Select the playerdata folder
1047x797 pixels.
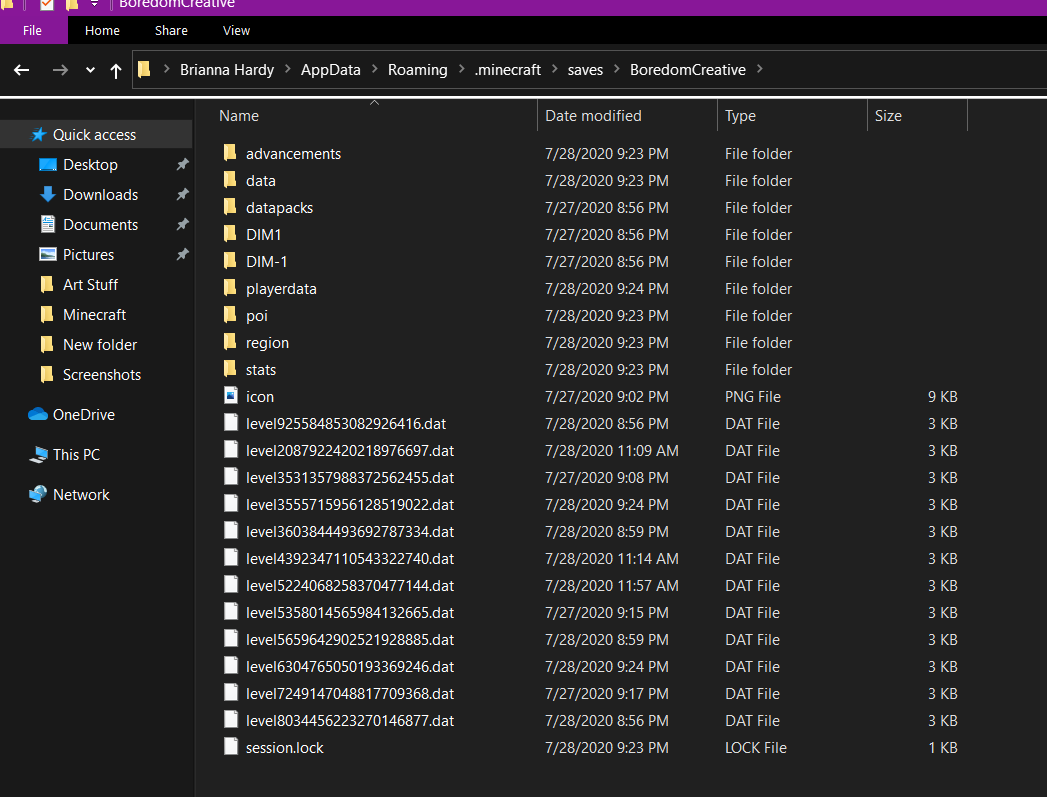pos(280,289)
